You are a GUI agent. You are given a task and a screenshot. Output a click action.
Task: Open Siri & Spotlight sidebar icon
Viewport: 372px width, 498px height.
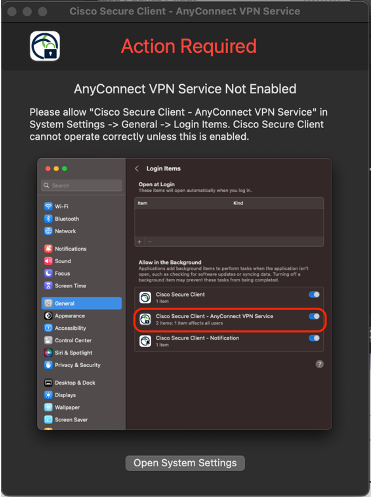pyautogui.click(x=48, y=353)
